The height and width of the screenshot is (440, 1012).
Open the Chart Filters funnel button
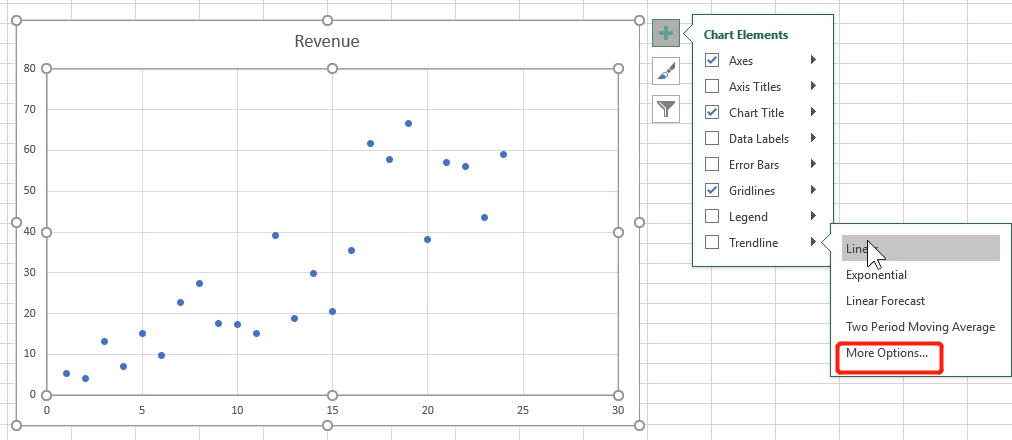tap(665, 108)
